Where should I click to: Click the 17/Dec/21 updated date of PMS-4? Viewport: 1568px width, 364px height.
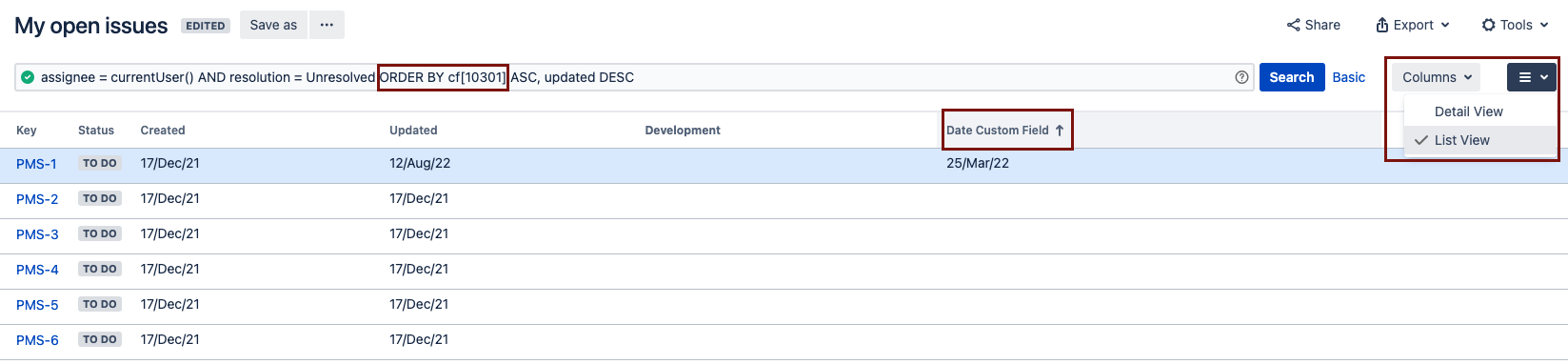click(x=419, y=269)
